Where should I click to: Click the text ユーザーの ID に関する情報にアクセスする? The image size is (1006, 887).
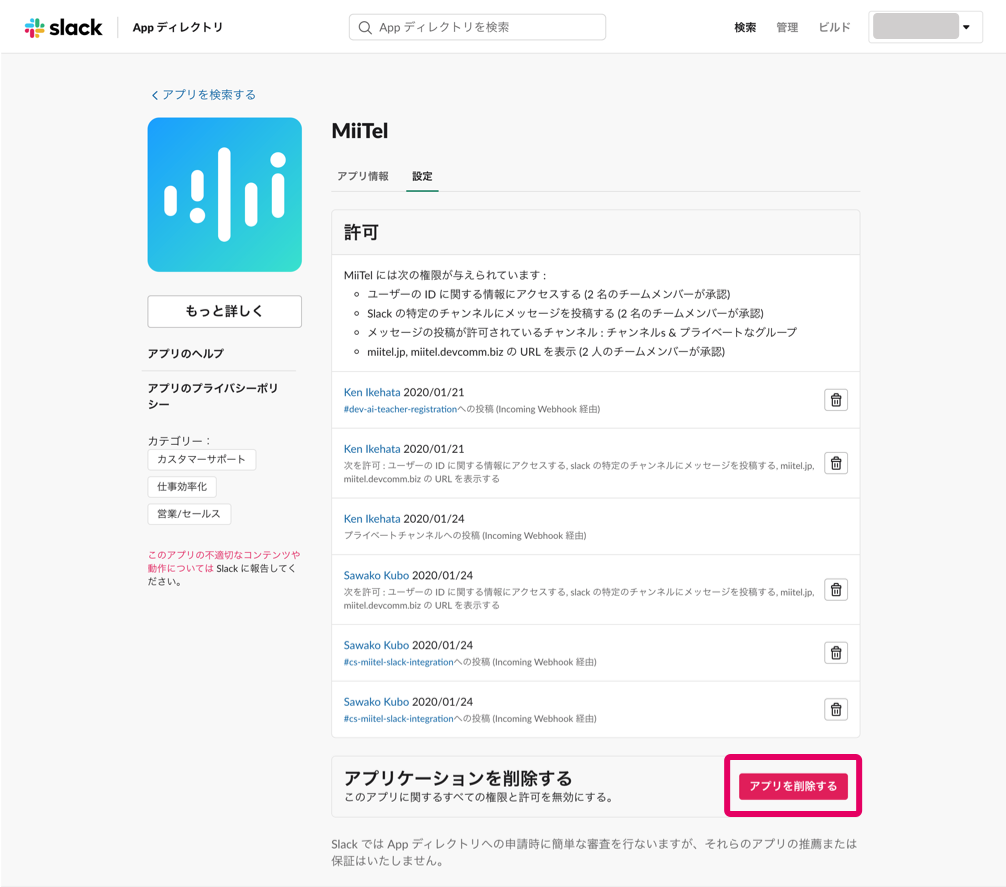(474, 294)
